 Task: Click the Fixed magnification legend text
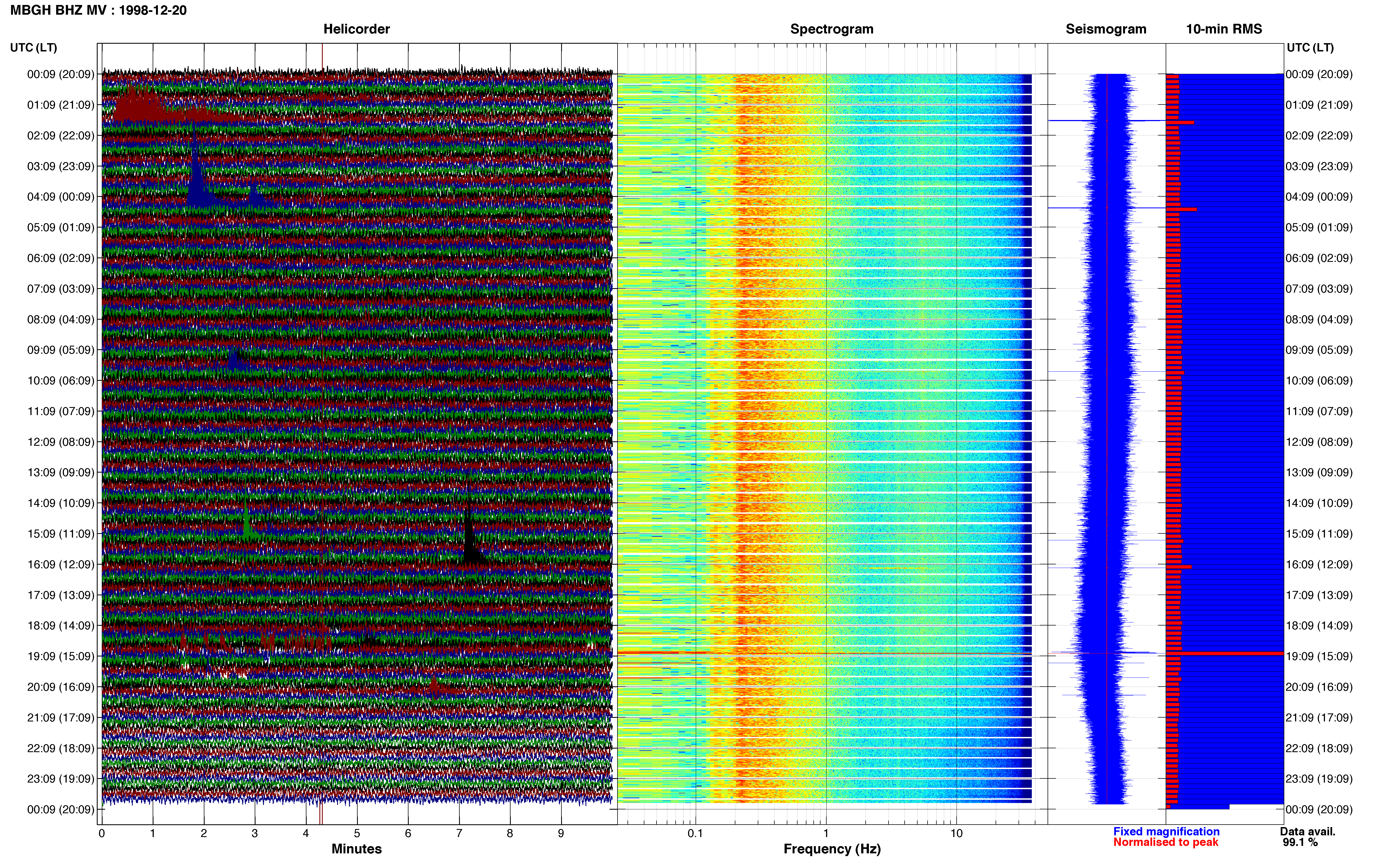(x=1166, y=831)
